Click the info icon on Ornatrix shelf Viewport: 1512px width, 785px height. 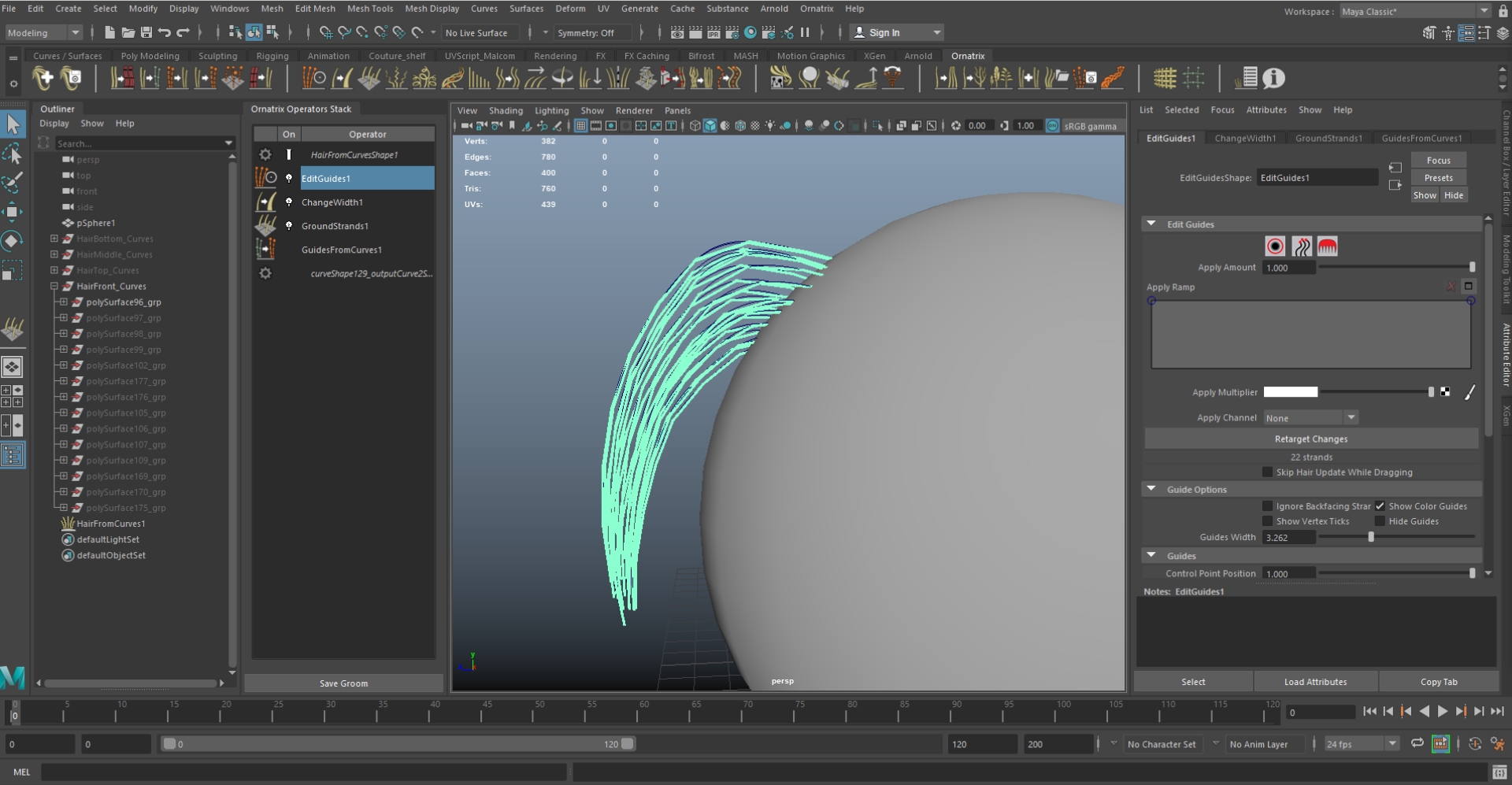[1273, 79]
